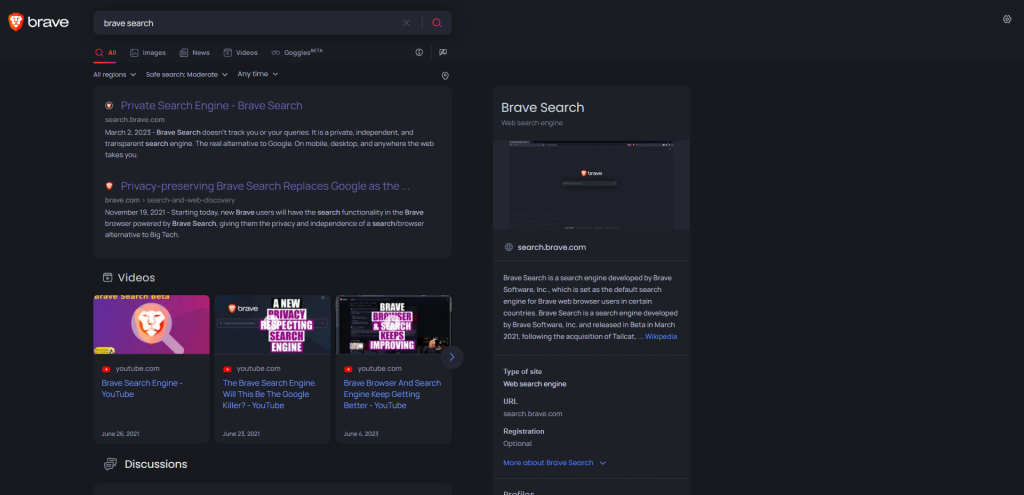This screenshot has height=495, width=1024.
Task: Open Safe search: Moderate dropdown
Action: 187,74
